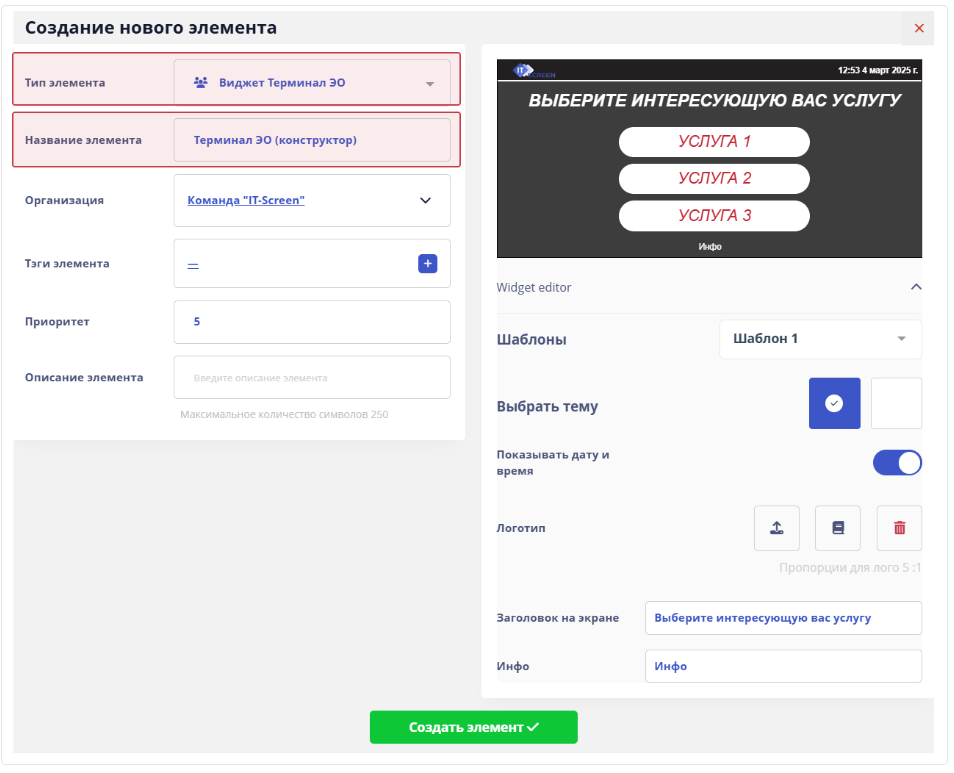Close the dialog with red X

pyautogui.click(x=919, y=28)
